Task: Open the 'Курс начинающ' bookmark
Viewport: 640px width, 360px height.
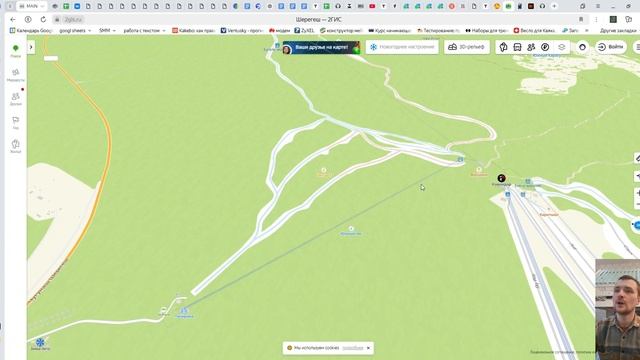Action: pyautogui.click(x=390, y=31)
